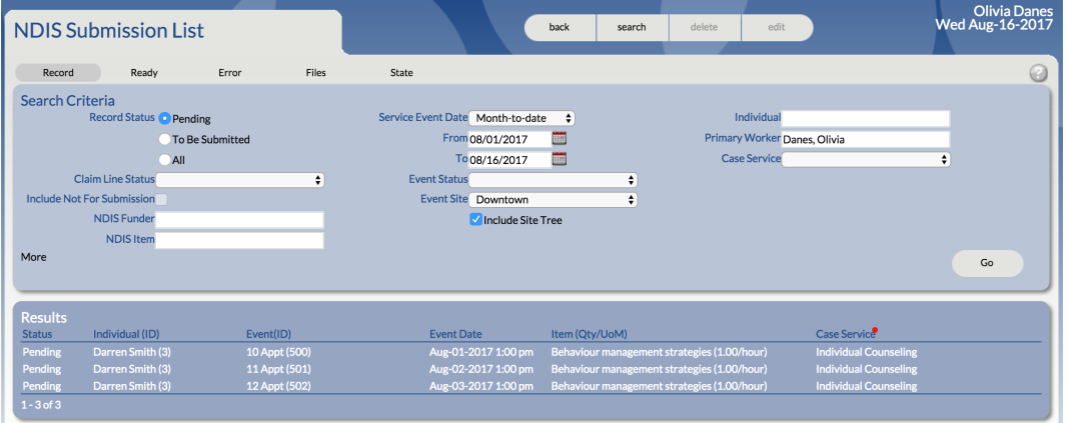
Task: Click the 1 - 3 of 3 results count
Action: click(x=41, y=405)
